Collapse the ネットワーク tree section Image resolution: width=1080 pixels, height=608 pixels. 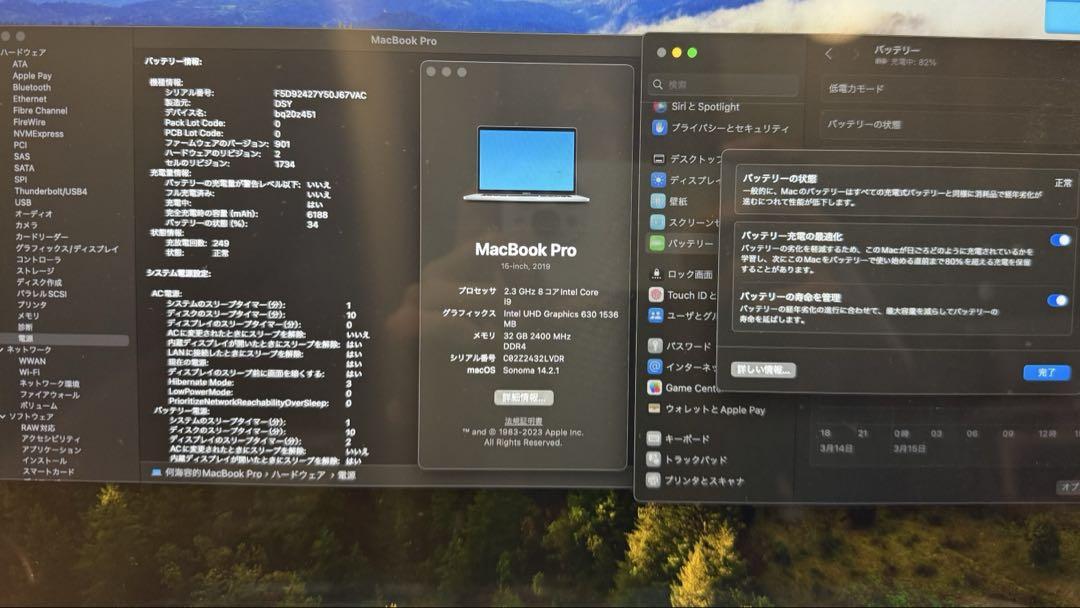(x=2, y=350)
